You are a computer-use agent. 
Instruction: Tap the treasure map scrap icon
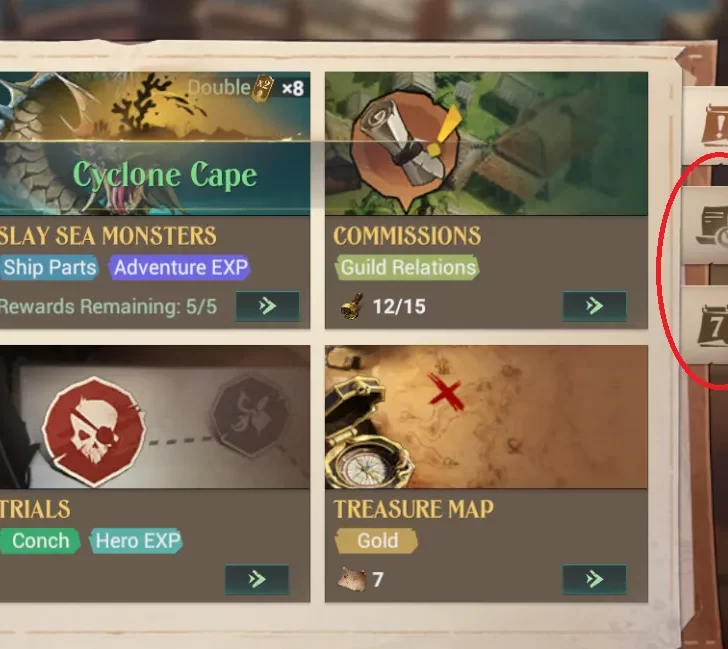(351, 579)
